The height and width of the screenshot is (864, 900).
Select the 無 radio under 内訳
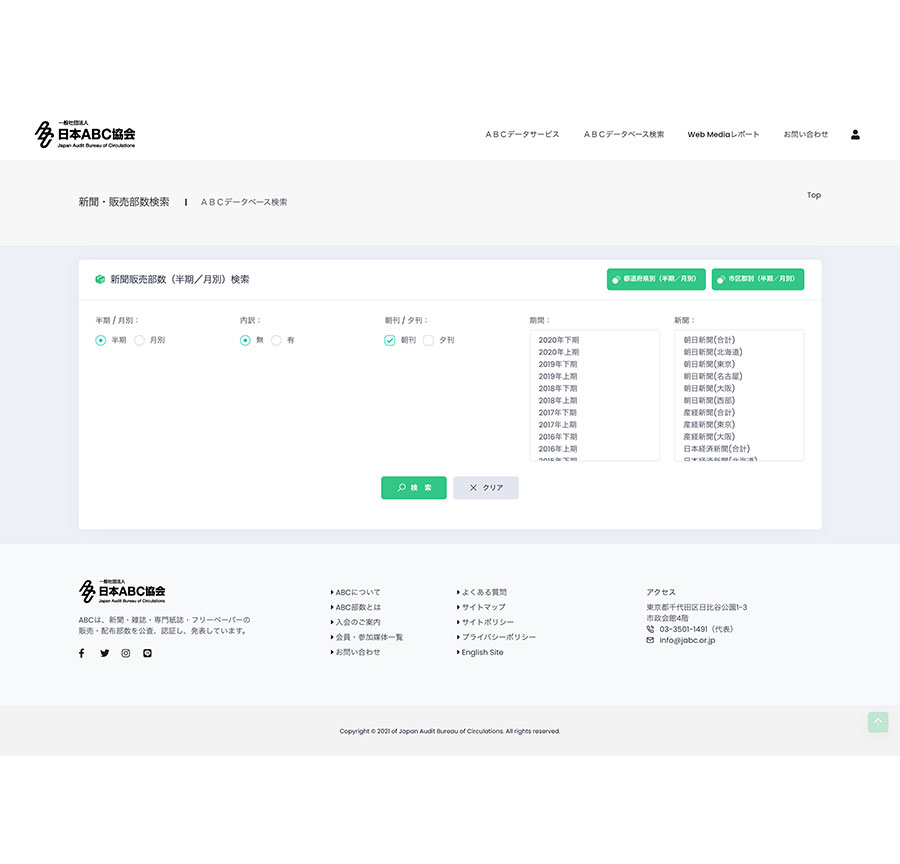(245, 340)
